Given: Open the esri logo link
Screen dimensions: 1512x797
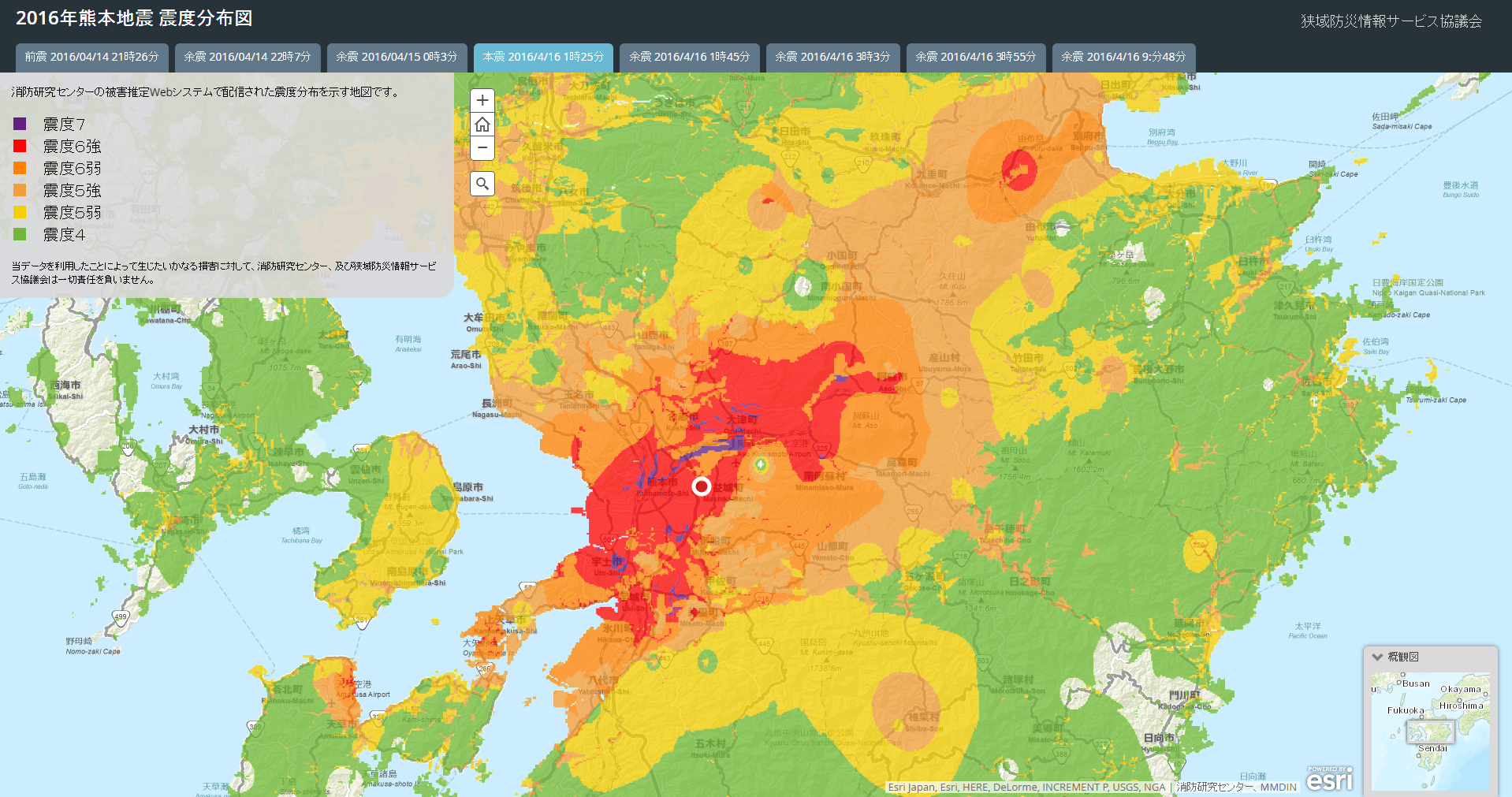Looking at the screenshot, I should point(1329,779).
